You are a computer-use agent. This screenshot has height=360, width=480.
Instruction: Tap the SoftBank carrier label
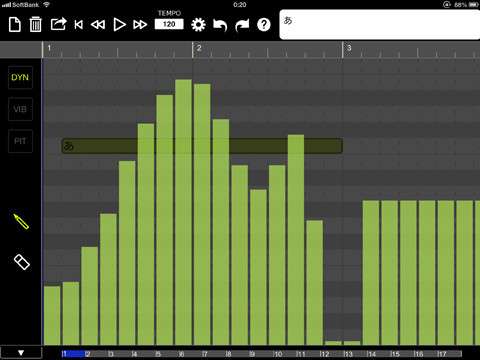(x=25, y=5)
